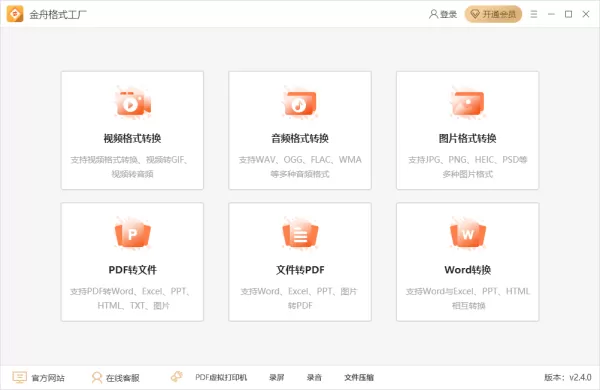600x390 pixels.
Task: Click the picture icon for 图片格式转换
Action: point(468,103)
